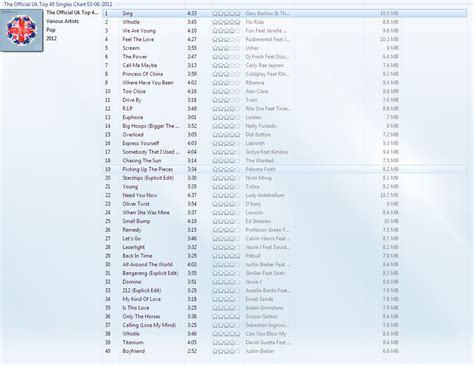Select the album title "The Official Uk Top 4..."
Image resolution: width=474 pixels, height=365 pixels.
72,12
